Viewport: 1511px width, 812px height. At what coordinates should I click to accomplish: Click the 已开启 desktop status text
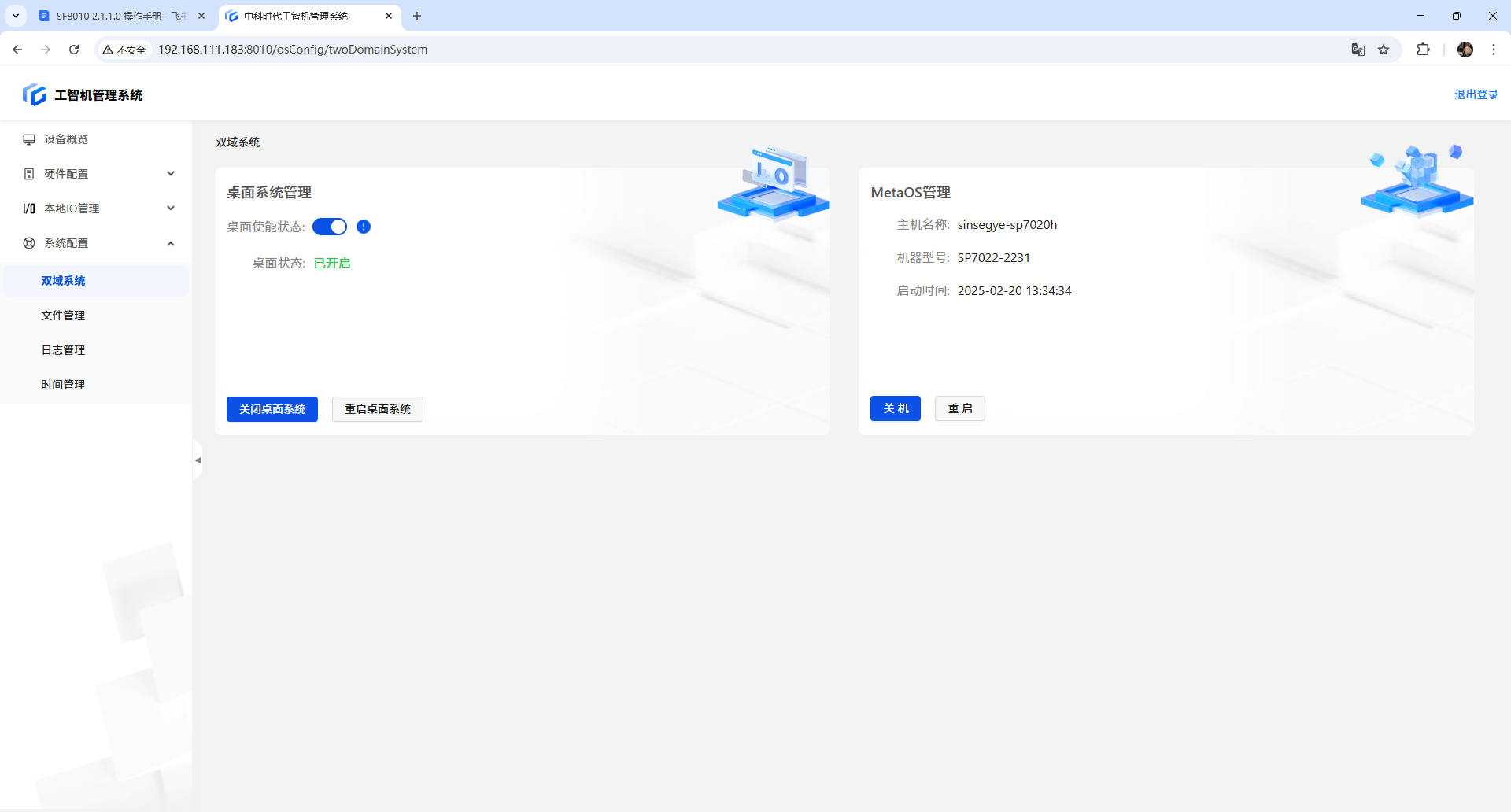[x=332, y=263]
